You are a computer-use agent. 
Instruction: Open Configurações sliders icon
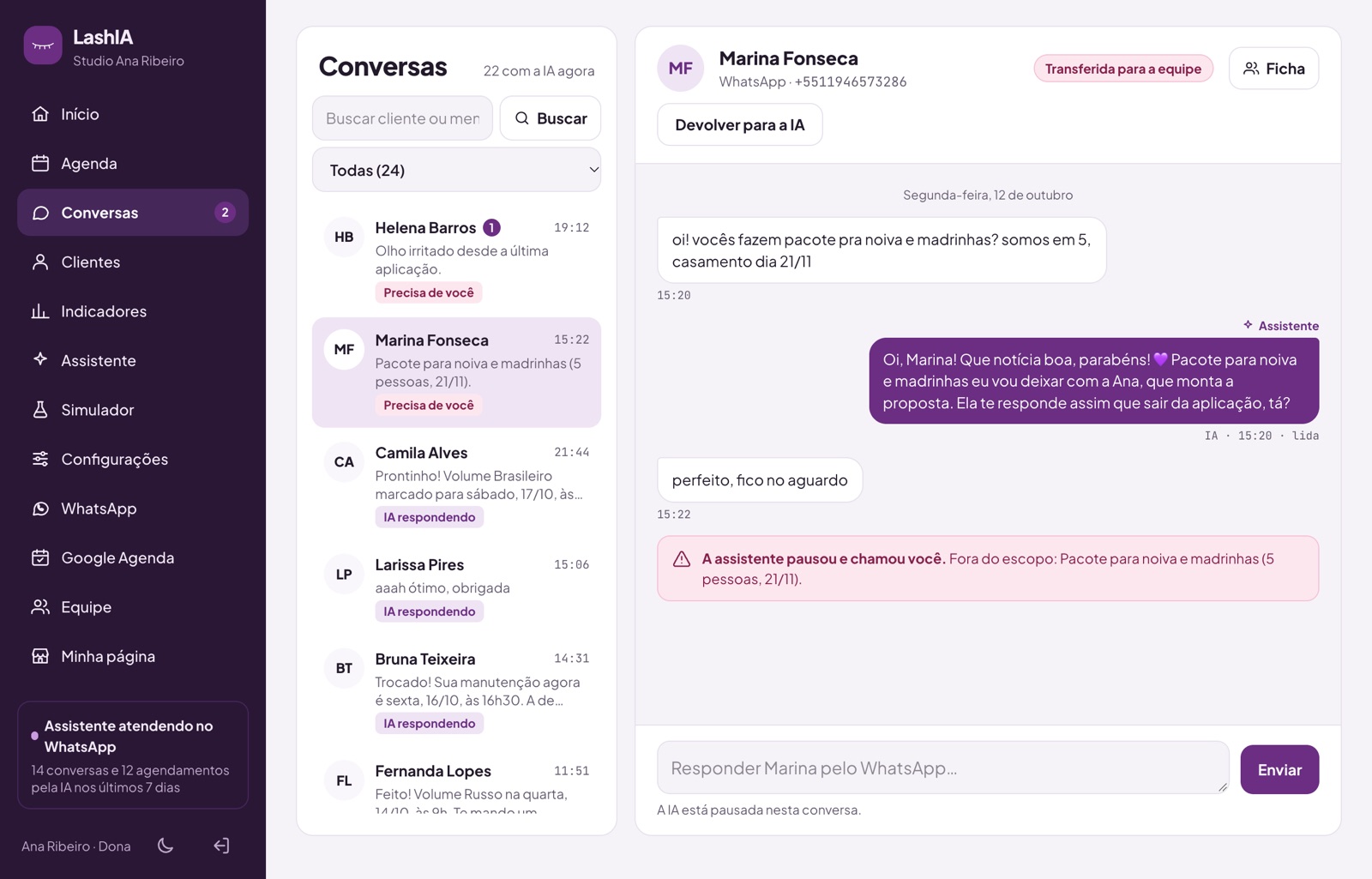(40, 459)
